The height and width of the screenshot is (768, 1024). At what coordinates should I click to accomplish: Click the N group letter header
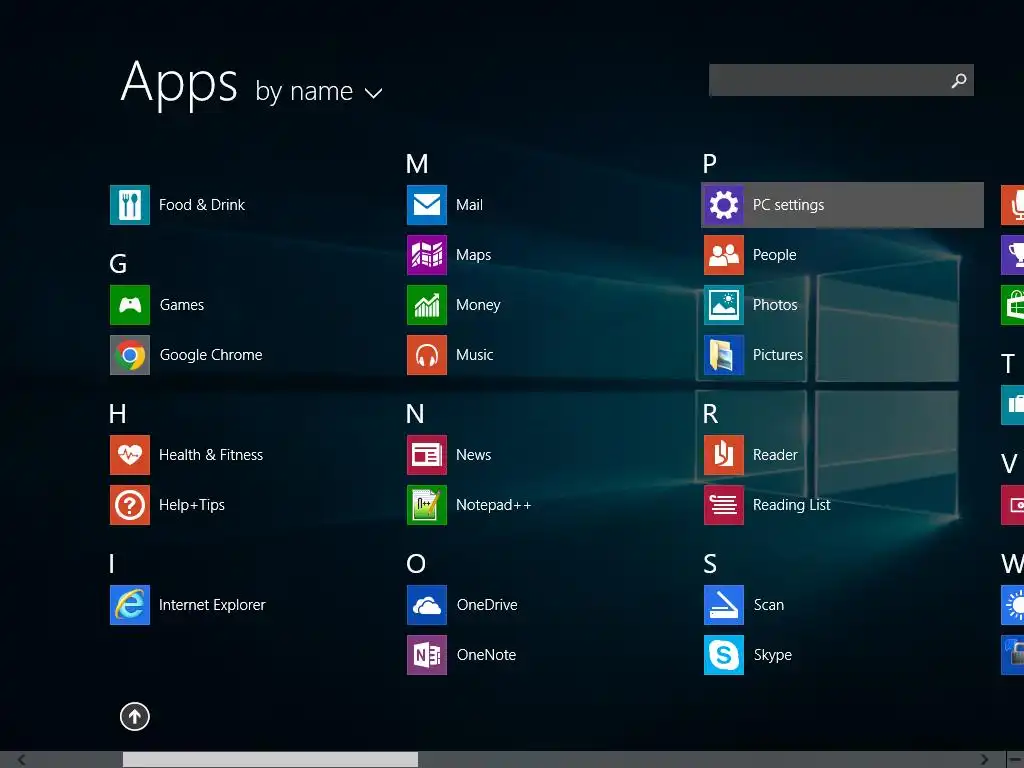point(415,414)
